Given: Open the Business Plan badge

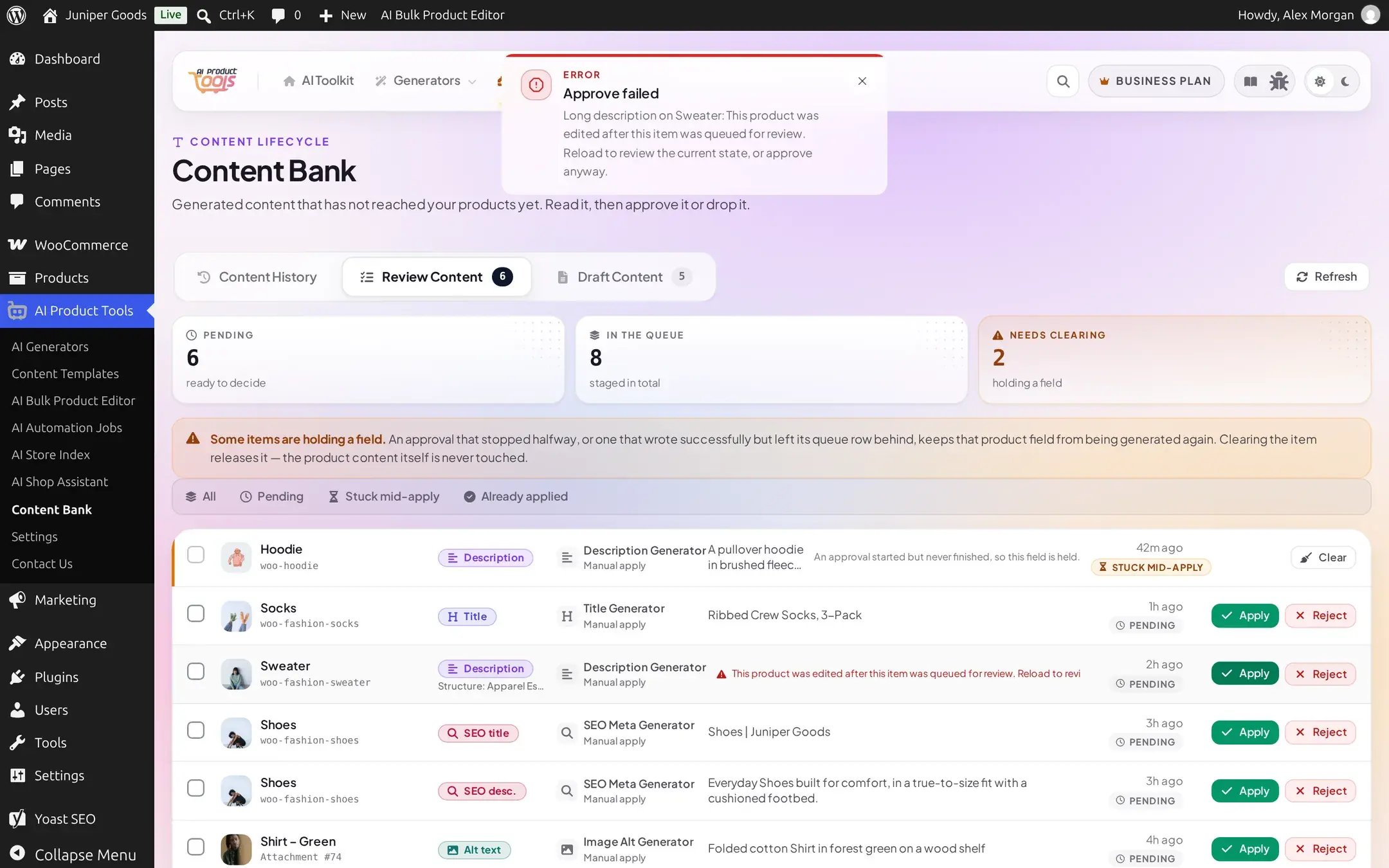Looking at the screenshot, I should 1156,81.
